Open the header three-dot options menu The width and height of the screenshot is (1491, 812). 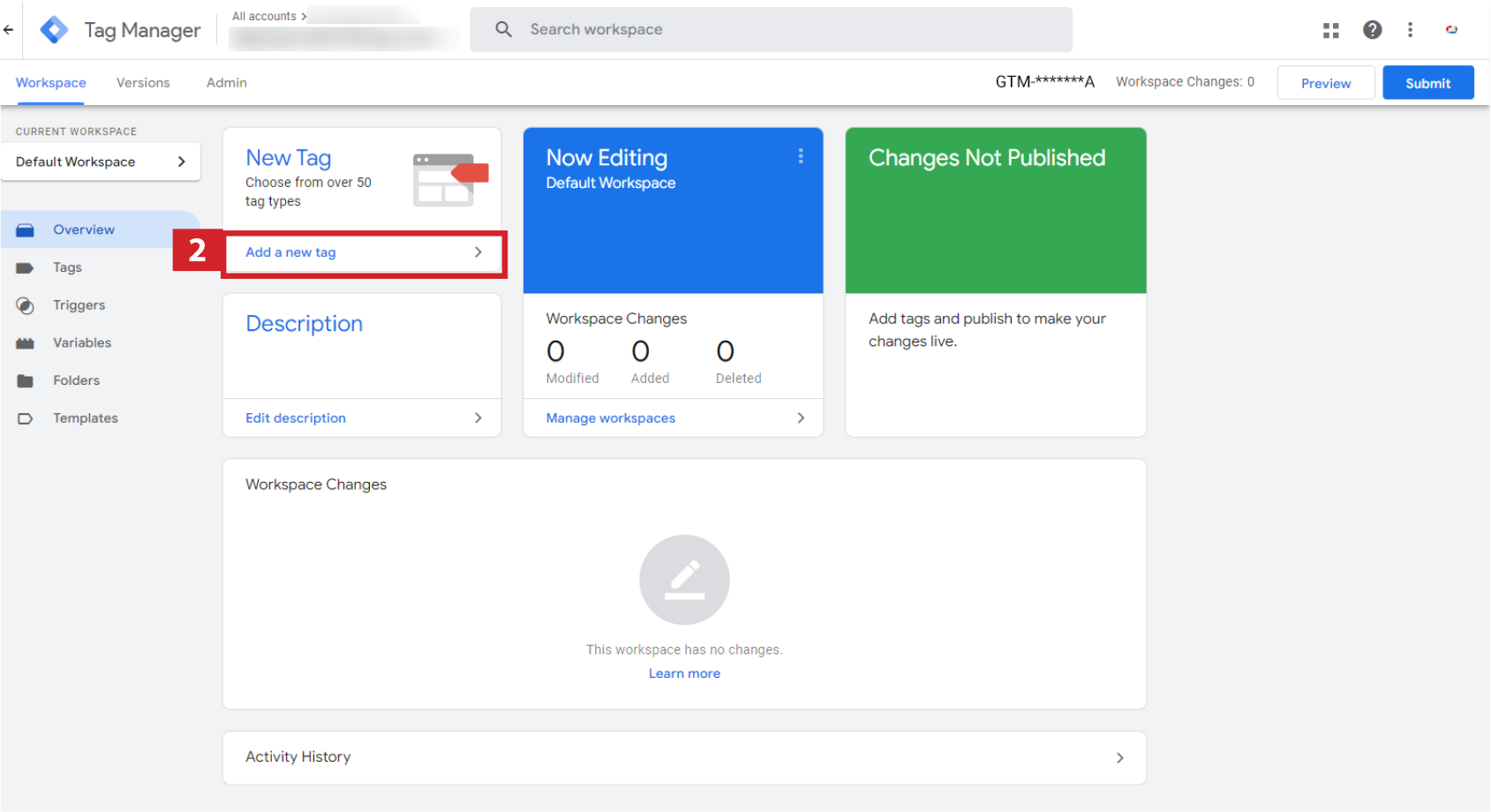coord(1410,30)
